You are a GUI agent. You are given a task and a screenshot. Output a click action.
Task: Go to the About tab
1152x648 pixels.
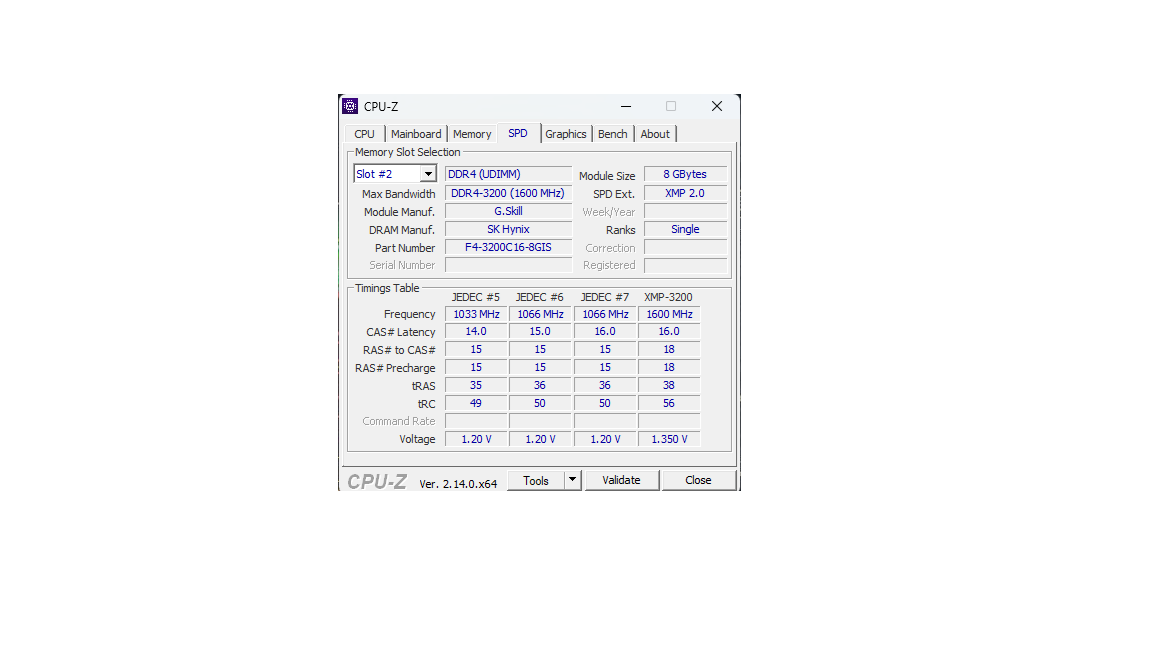655,134
